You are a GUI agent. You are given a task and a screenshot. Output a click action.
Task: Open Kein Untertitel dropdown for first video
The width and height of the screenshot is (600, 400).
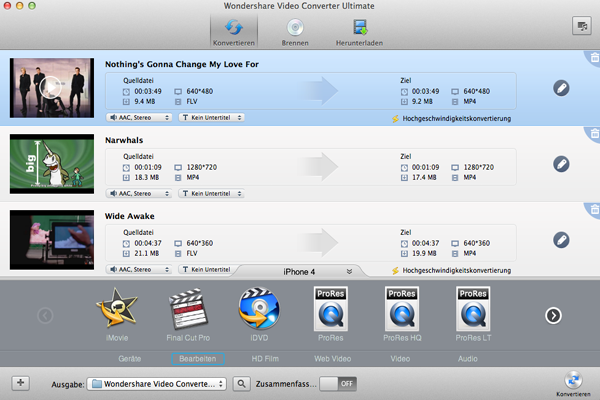[212, 118]
